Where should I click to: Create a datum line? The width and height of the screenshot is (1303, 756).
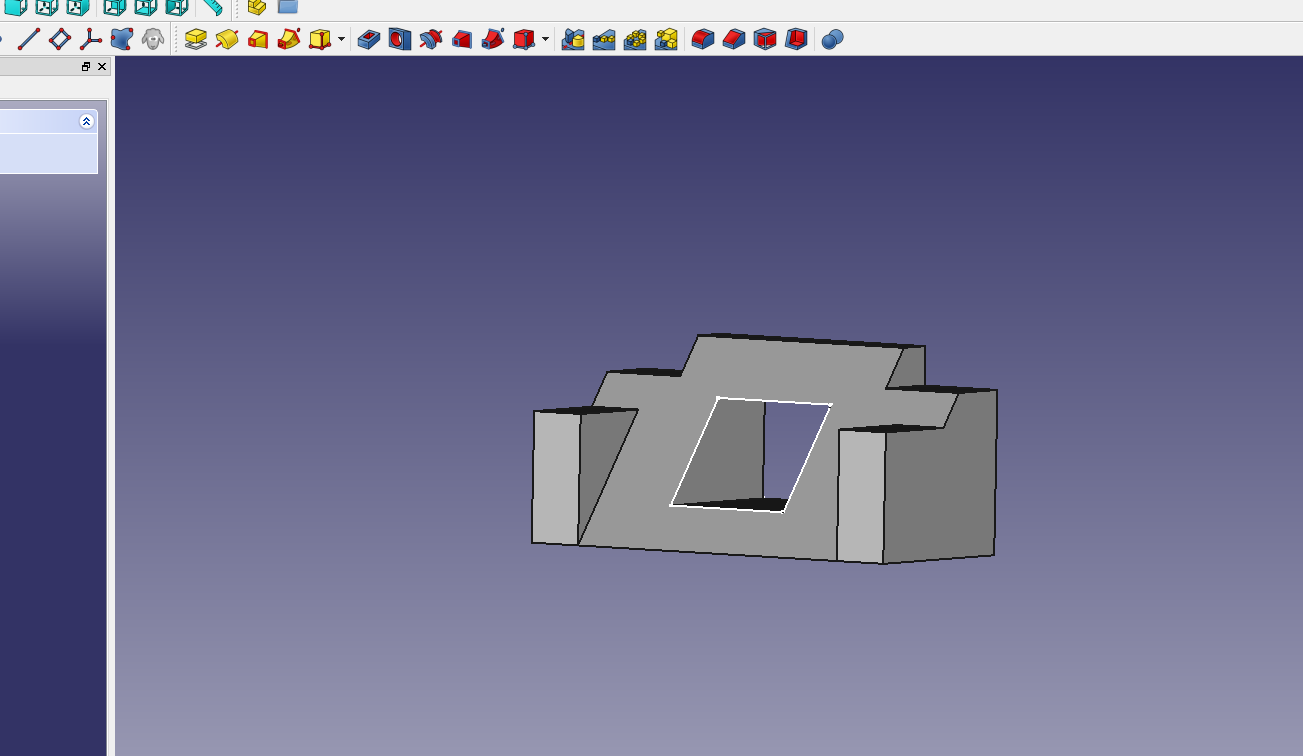(29, 40)
